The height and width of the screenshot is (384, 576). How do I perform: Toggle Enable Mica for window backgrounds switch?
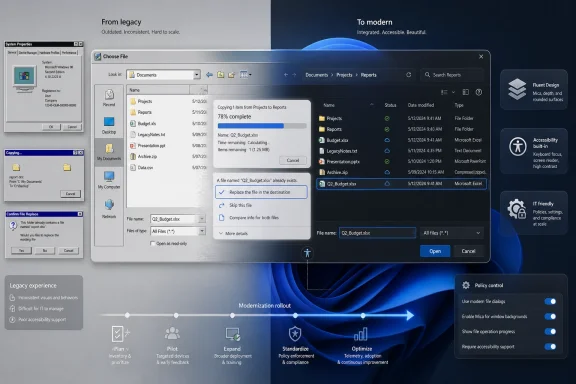550,316
